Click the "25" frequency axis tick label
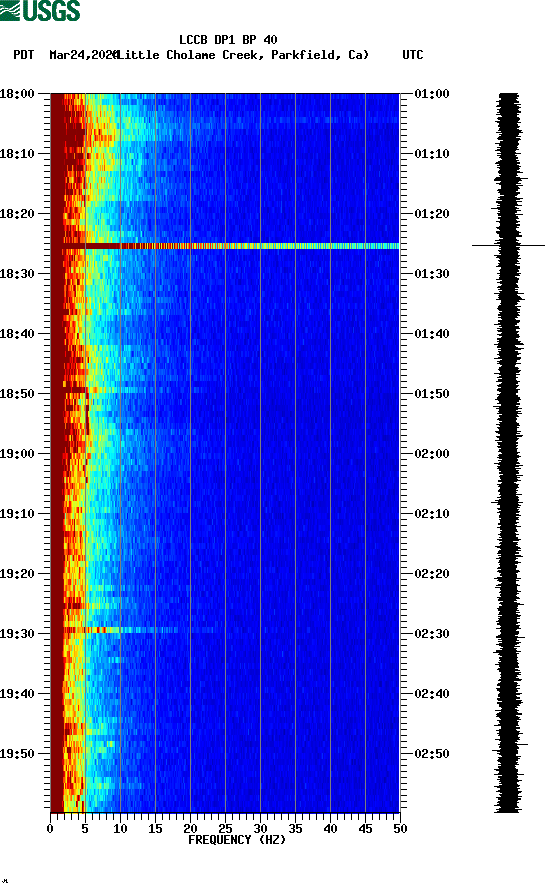 pos(225,829)
